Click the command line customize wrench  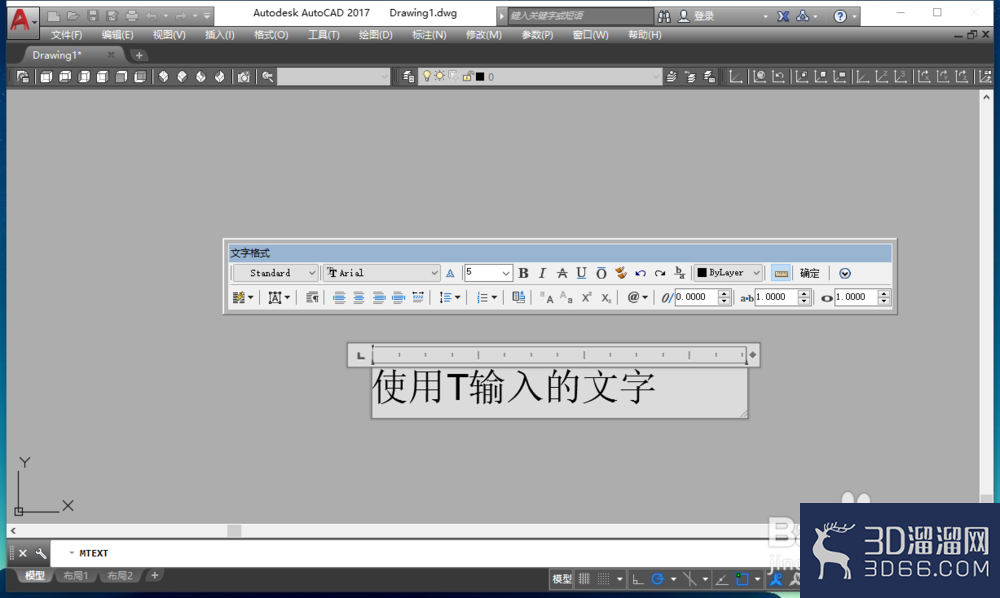point(41,553)
